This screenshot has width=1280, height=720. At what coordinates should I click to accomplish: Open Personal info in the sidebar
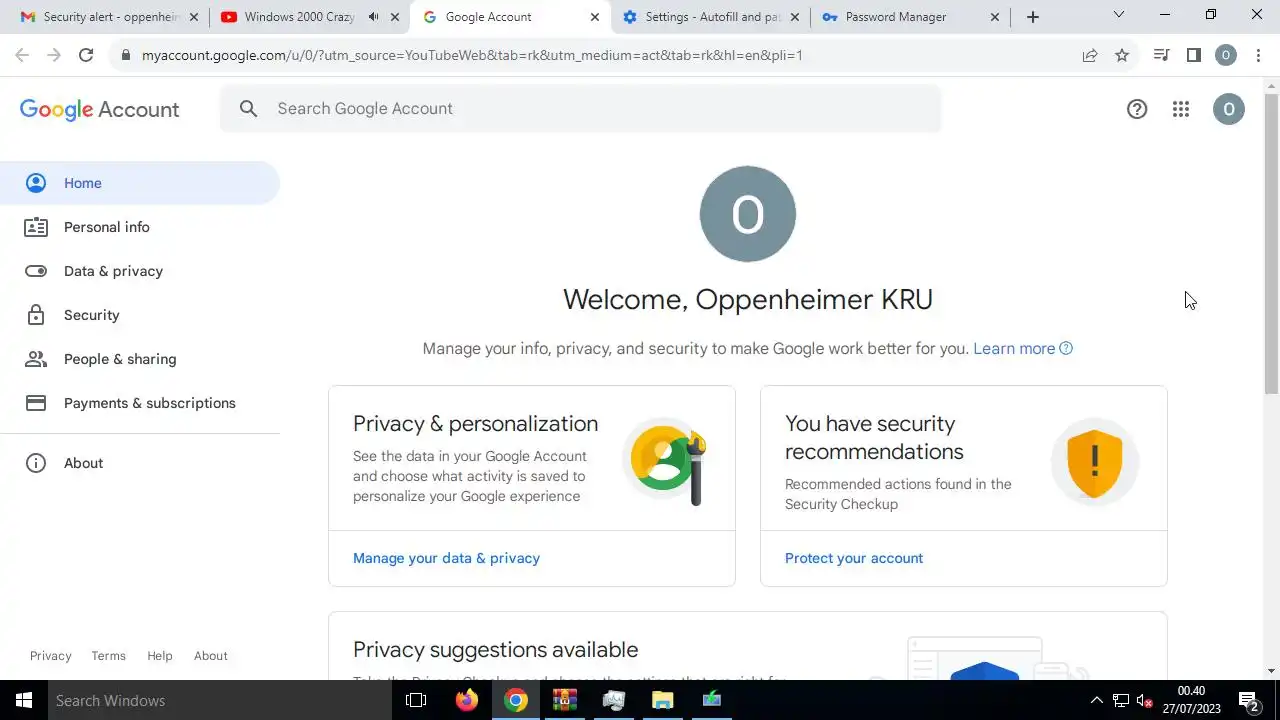click(140, 227)
